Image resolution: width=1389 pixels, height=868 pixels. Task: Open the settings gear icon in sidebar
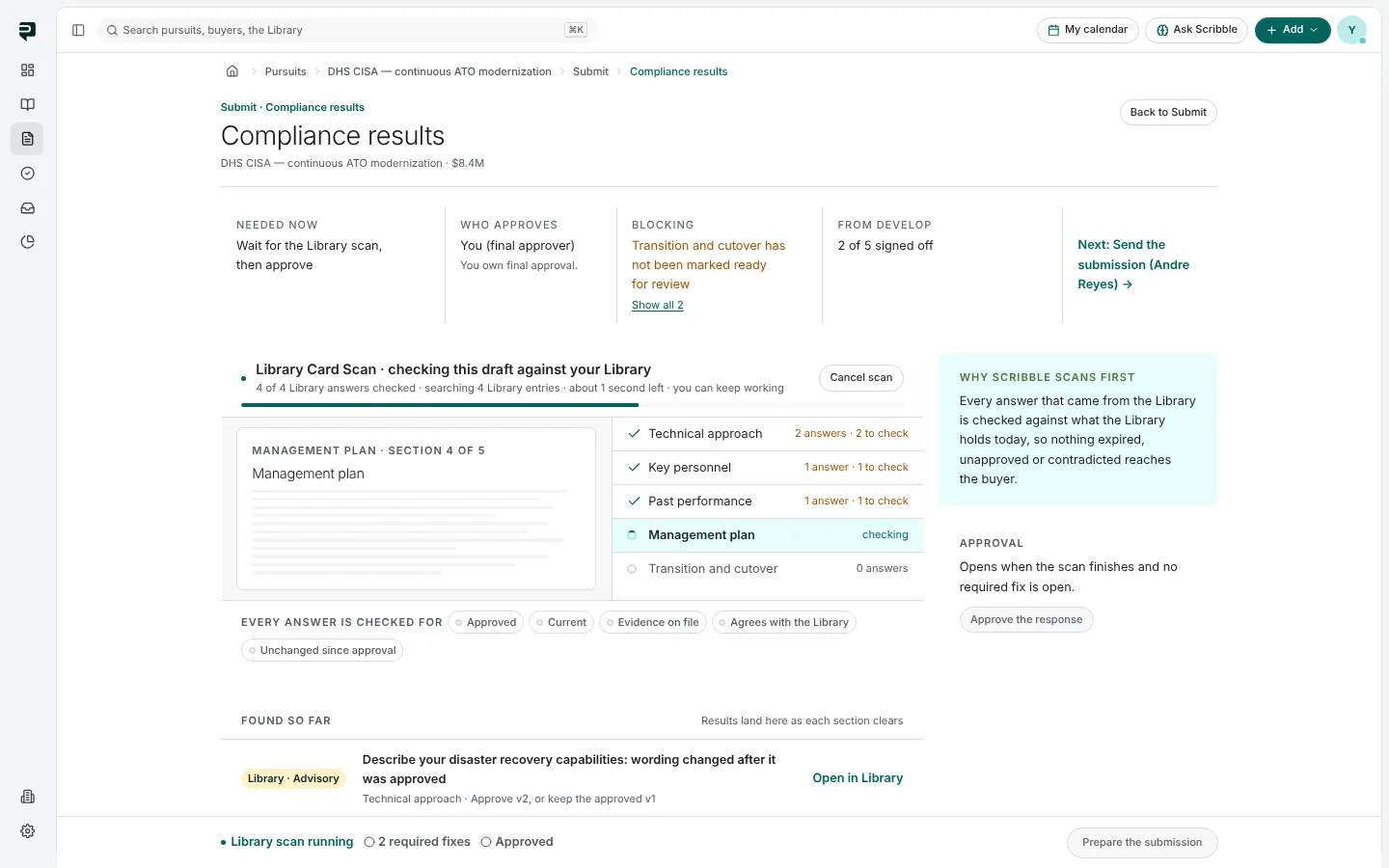point(27,831)
